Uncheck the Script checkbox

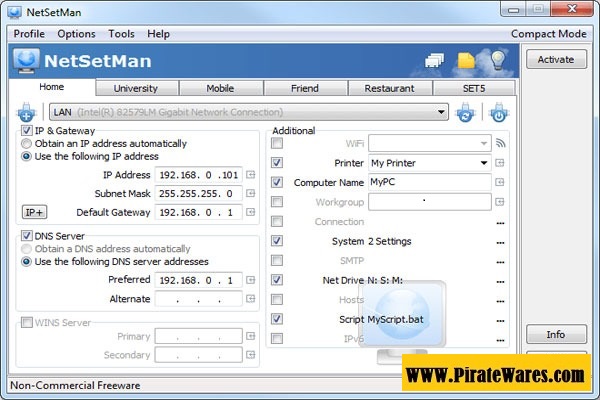pyautogui.click(x=277, y=319)
